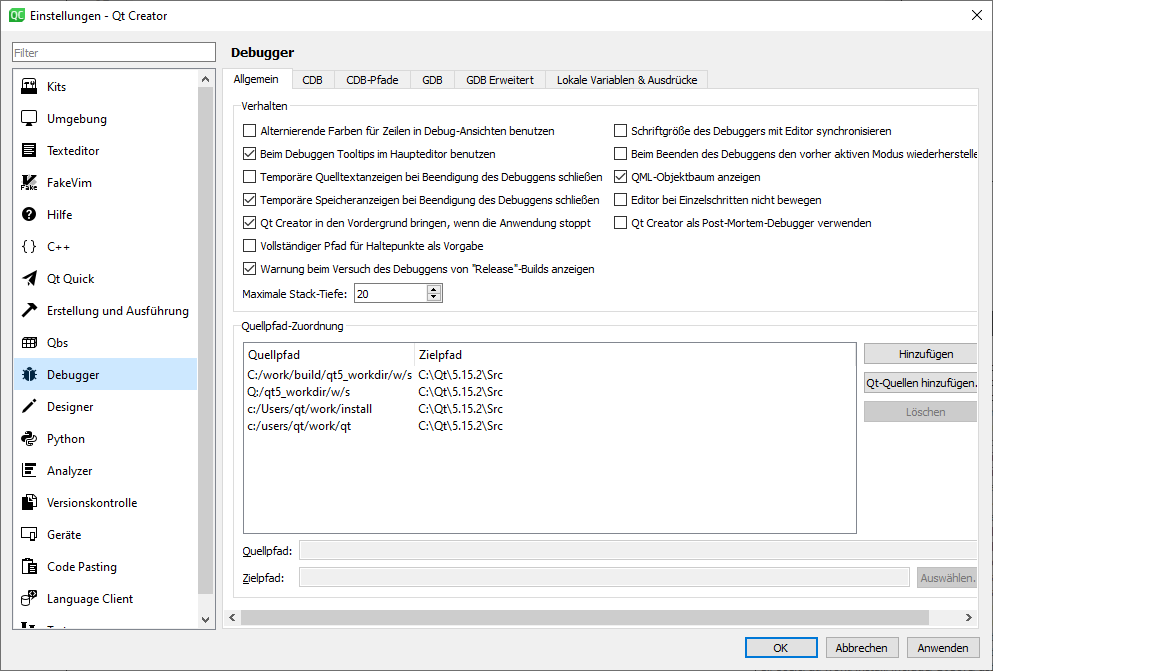The image size is (1149, 671).
Task: Select the Q:/qt5_workdir/w/s mapping row
Action: [x=550, y=392]
